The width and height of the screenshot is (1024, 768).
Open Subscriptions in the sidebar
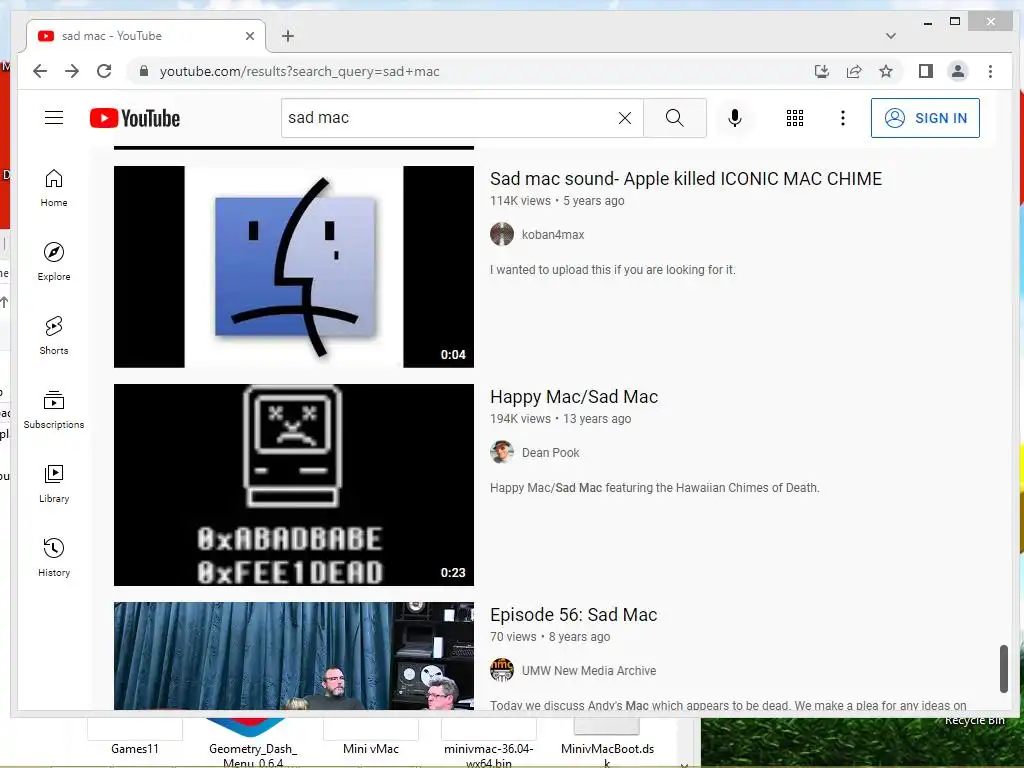coord(54,409)
